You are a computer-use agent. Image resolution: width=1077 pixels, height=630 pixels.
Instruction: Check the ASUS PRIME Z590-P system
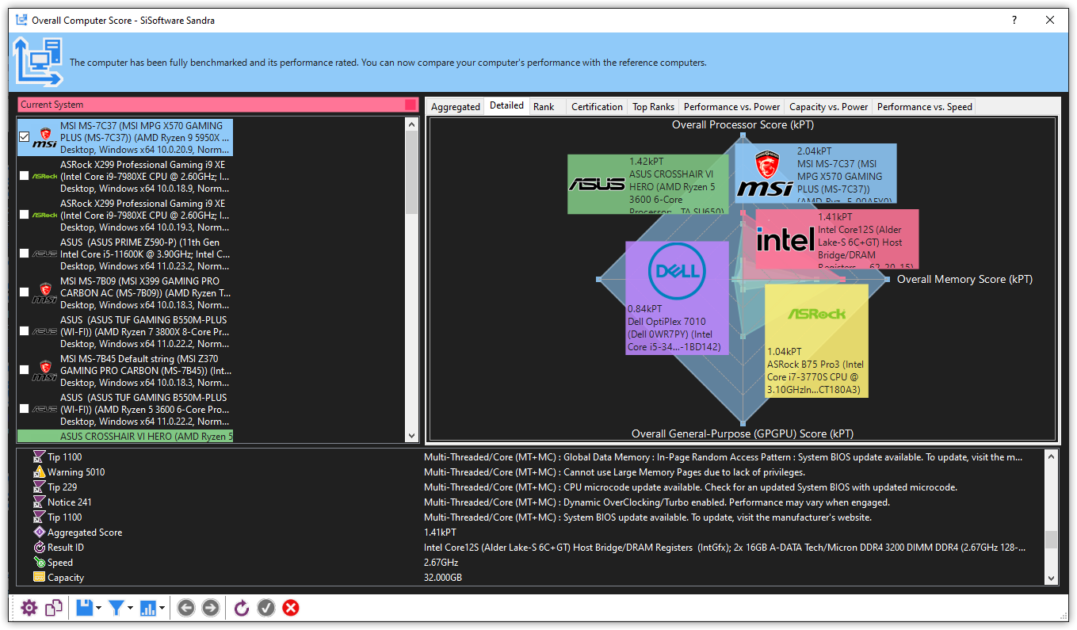[25, 253]
